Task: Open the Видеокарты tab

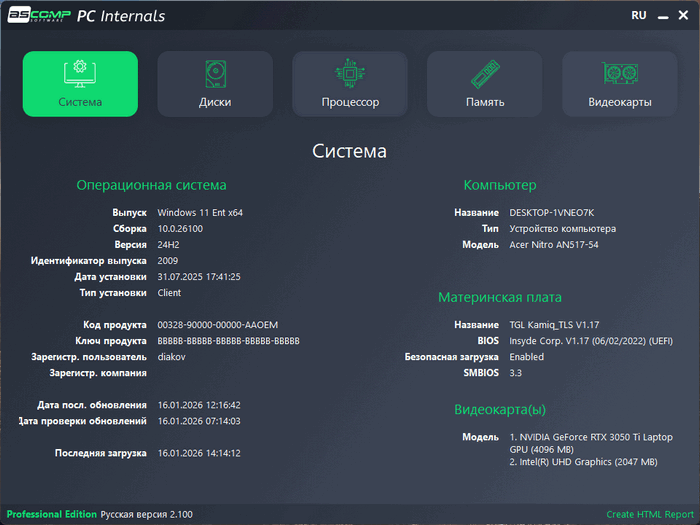Action: 620,84
